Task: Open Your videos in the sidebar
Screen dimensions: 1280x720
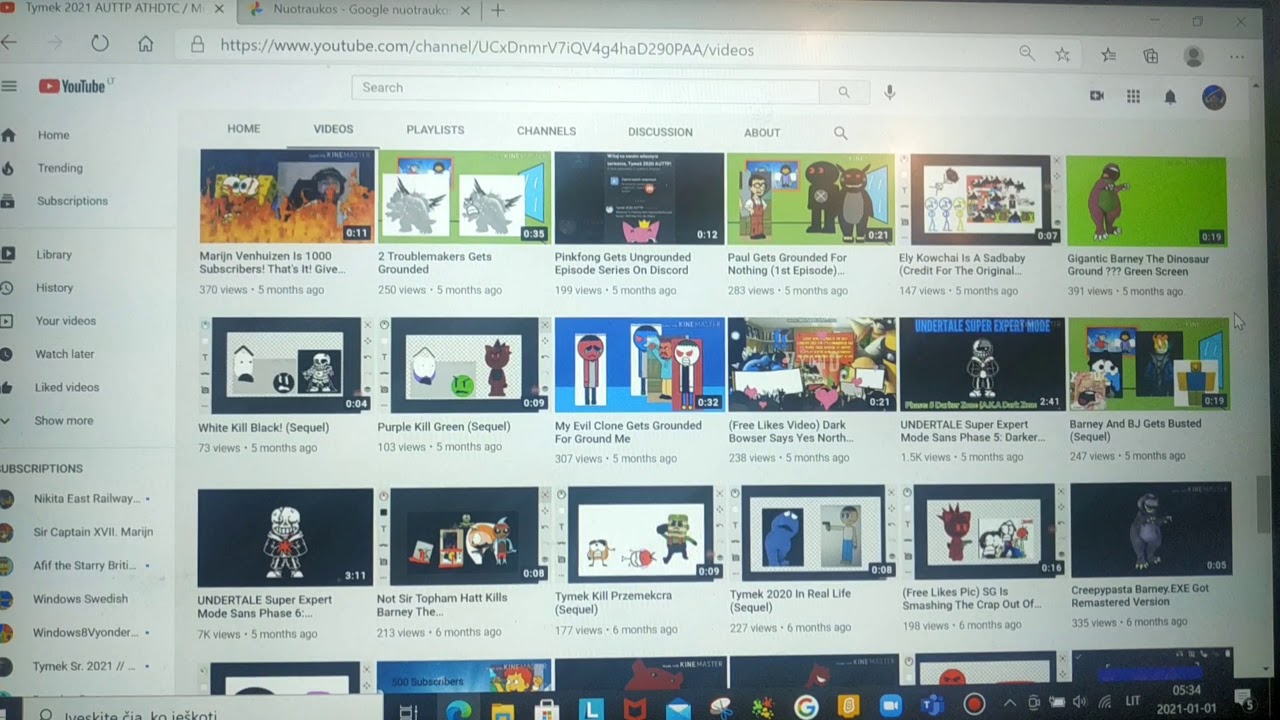Action: pyautogui.click(x=66, y=321)
